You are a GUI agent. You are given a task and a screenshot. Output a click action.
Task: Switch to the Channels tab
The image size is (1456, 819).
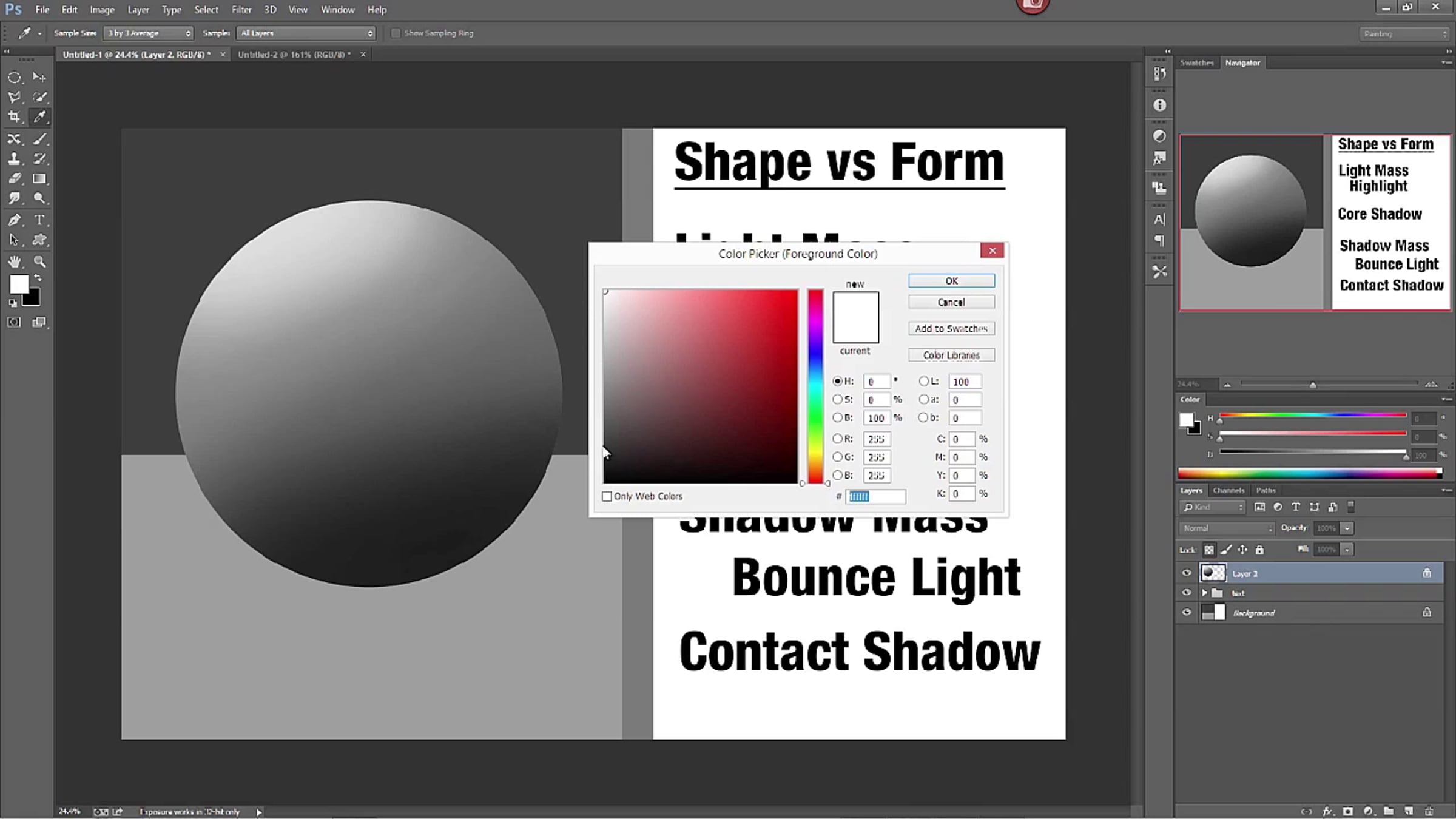[1228, 490]
